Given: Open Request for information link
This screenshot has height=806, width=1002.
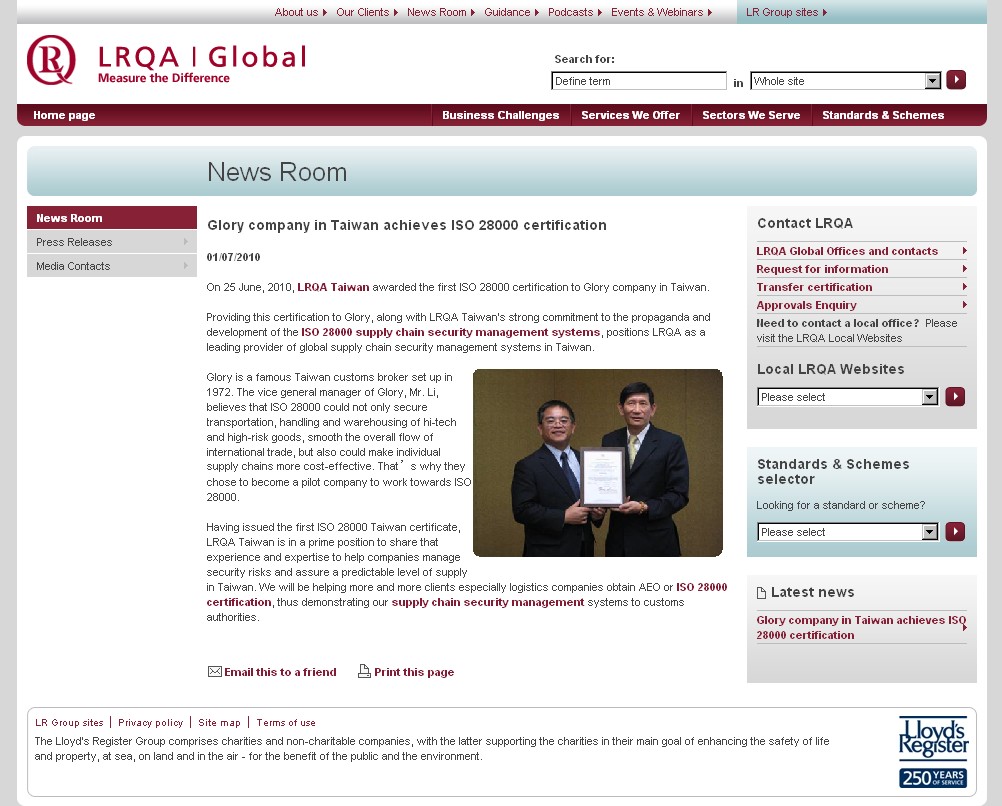Looking at the screenshot, I should (x=822, y=269).
